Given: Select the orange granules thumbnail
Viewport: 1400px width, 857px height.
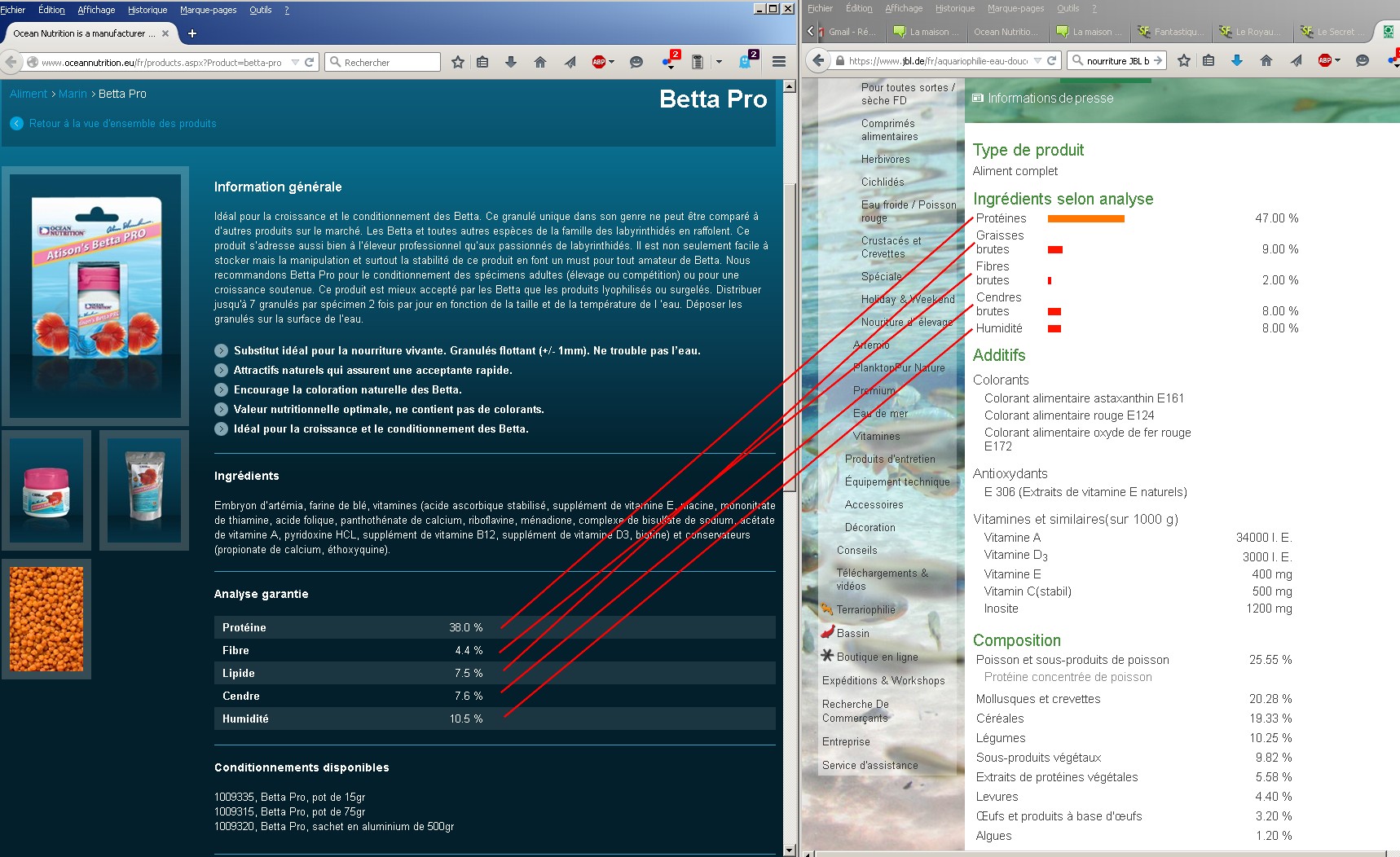Looking at the screenshot, I should (46, 619).
